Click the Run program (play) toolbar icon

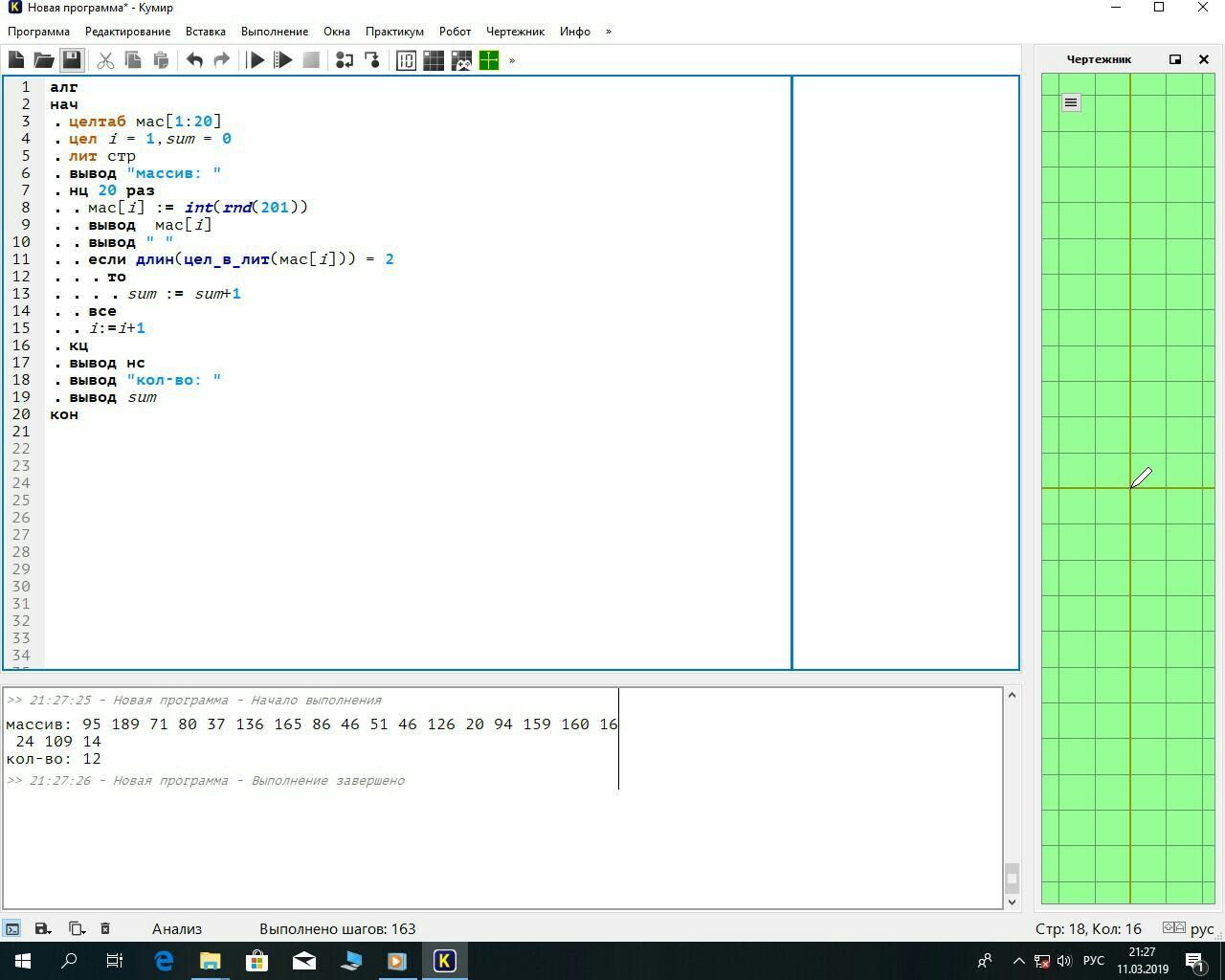[x=256, y=60]
